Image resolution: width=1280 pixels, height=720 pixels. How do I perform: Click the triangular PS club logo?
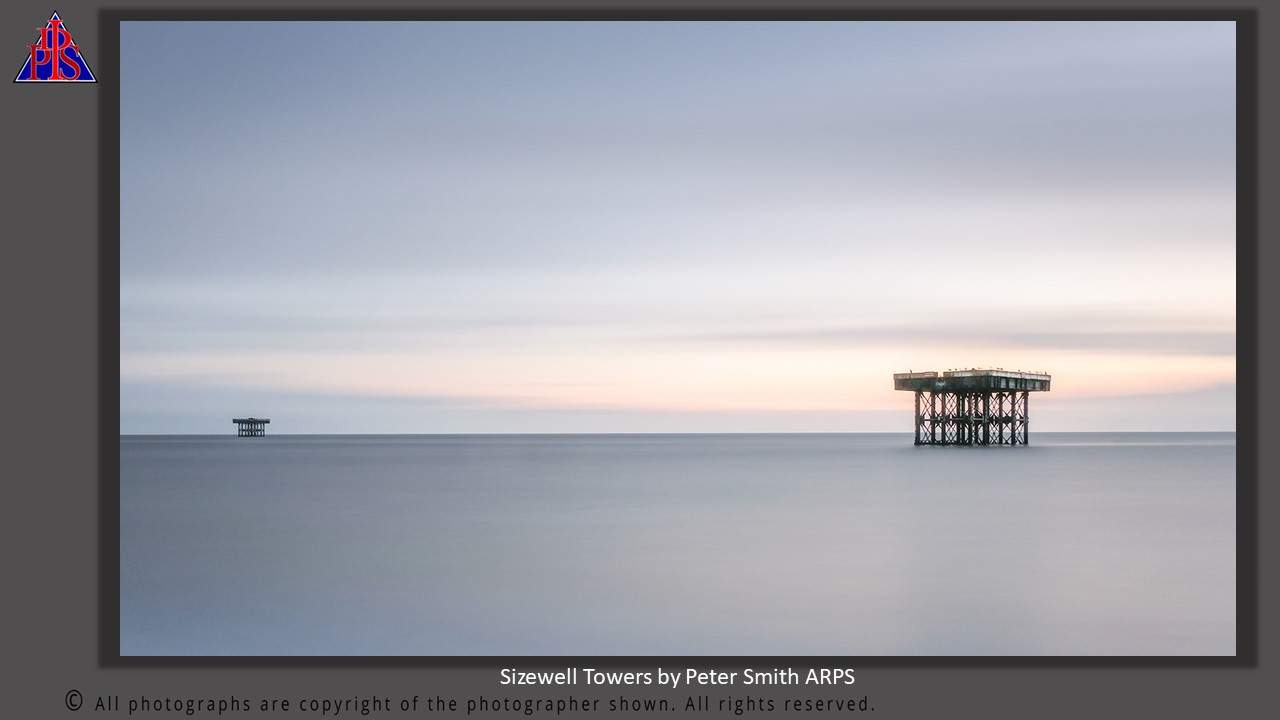[55, 48]
